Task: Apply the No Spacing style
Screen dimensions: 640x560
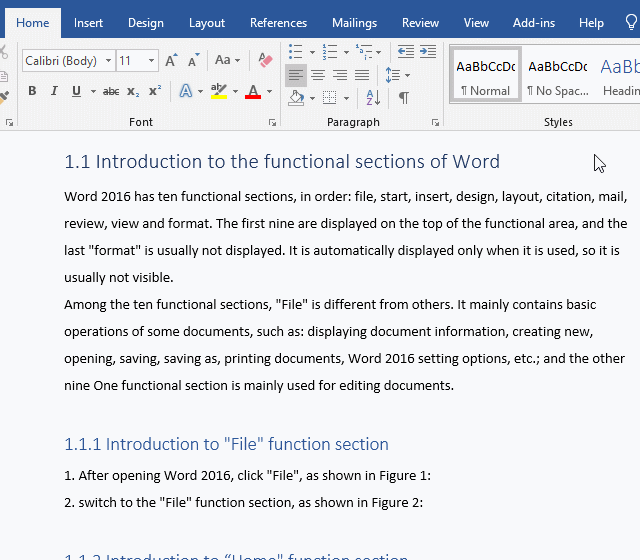Action: pos(558,74)
